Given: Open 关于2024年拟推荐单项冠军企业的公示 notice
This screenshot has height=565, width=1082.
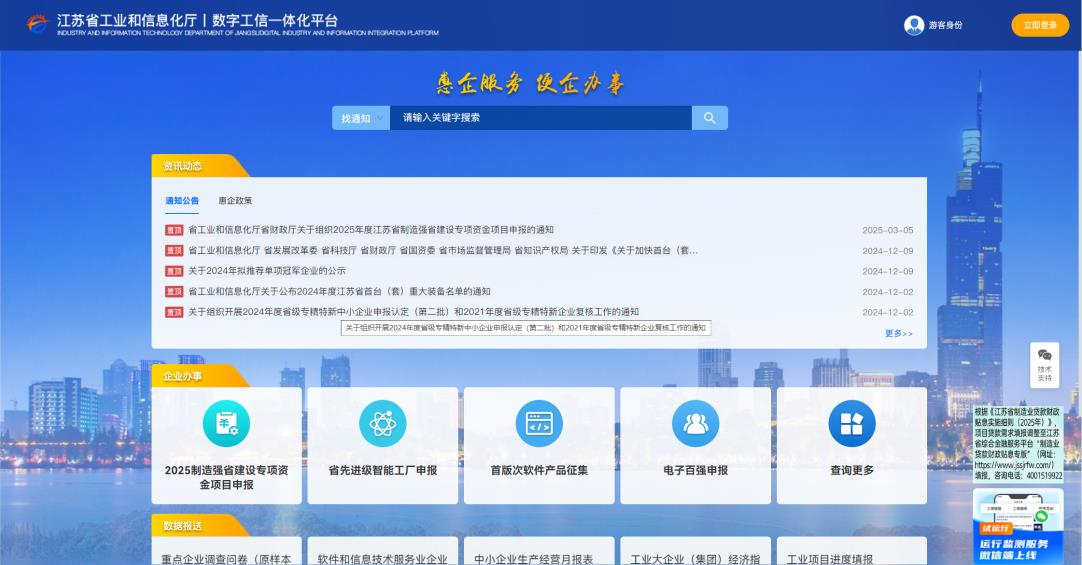Looking at the screenshot, I should (267, 271).
